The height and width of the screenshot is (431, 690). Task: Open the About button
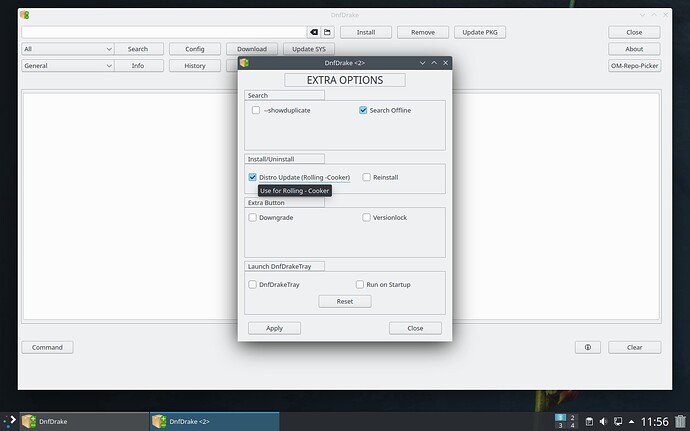[x=634, y=49]
